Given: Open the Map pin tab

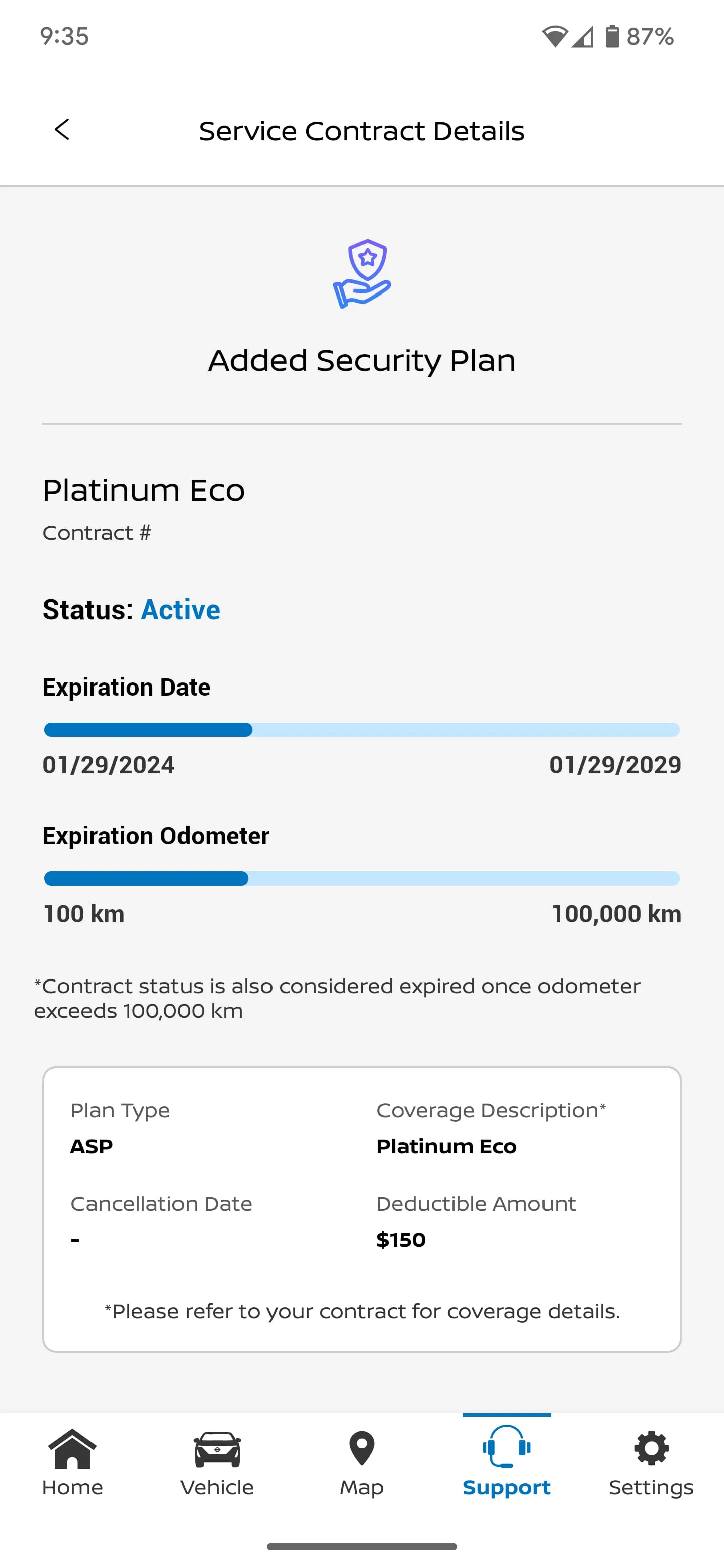Looking at the screenshot, I should tap(361, 1462).
